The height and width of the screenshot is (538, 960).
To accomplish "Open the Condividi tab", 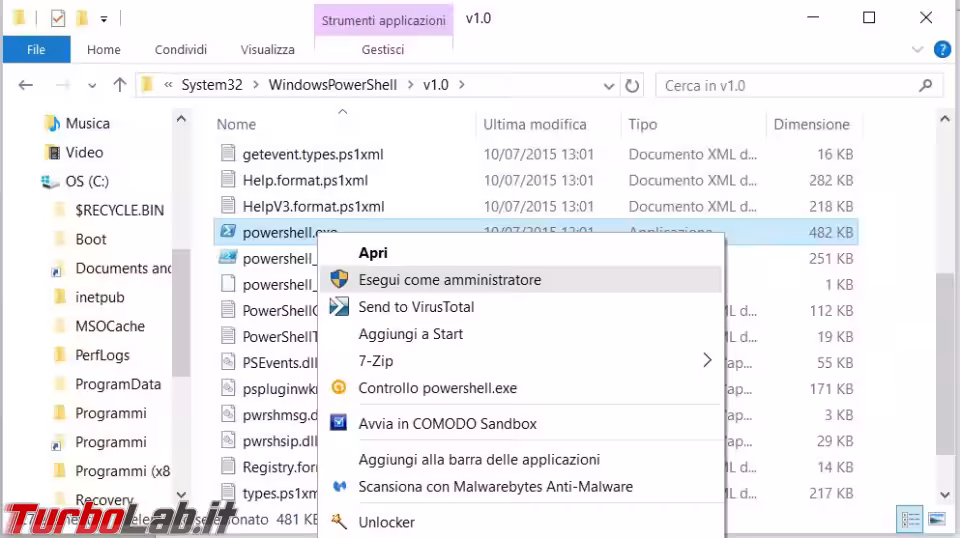I will [x=181, y=50].
